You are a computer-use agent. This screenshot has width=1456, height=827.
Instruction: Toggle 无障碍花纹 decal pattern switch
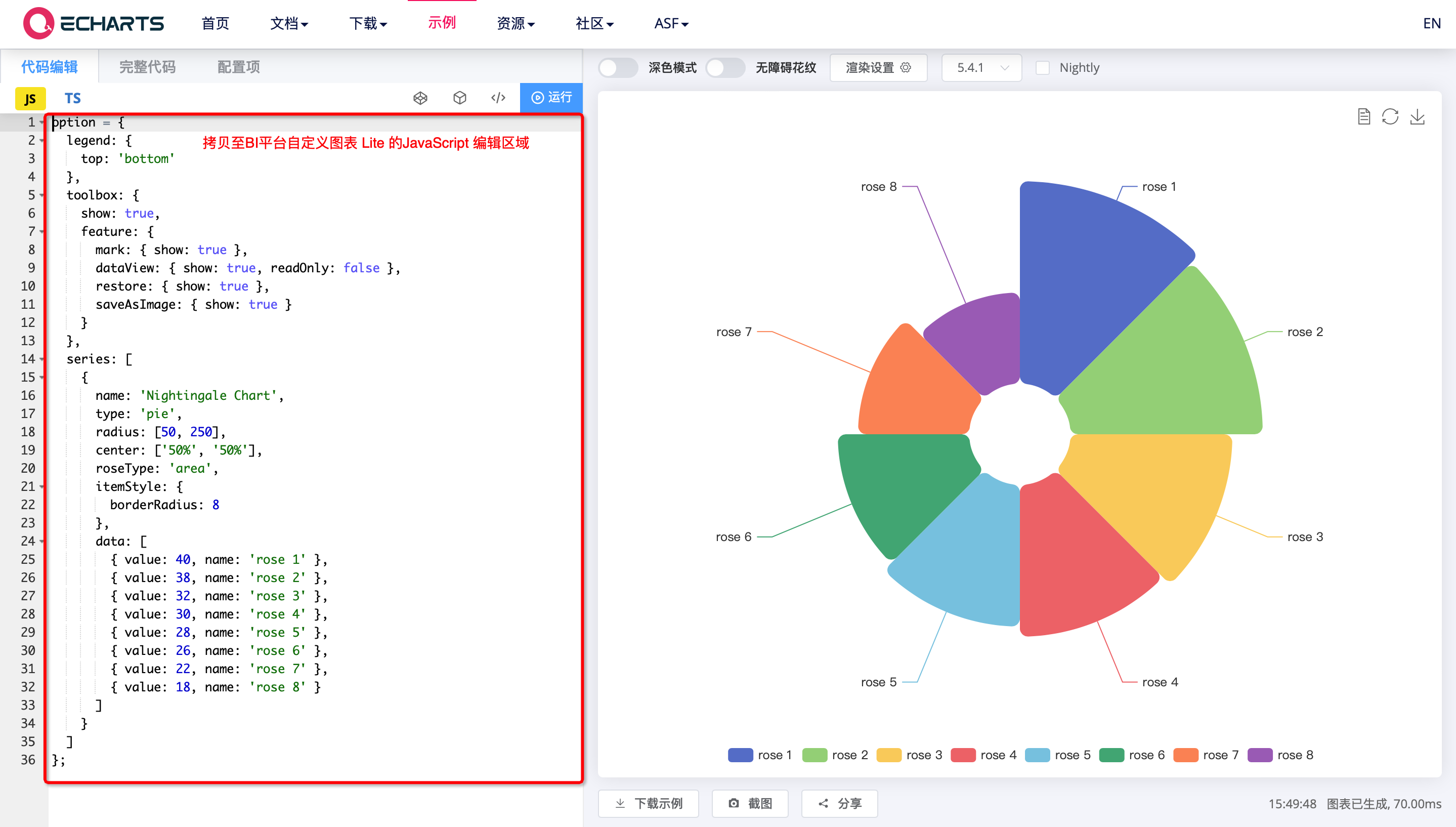click(725, 68)
